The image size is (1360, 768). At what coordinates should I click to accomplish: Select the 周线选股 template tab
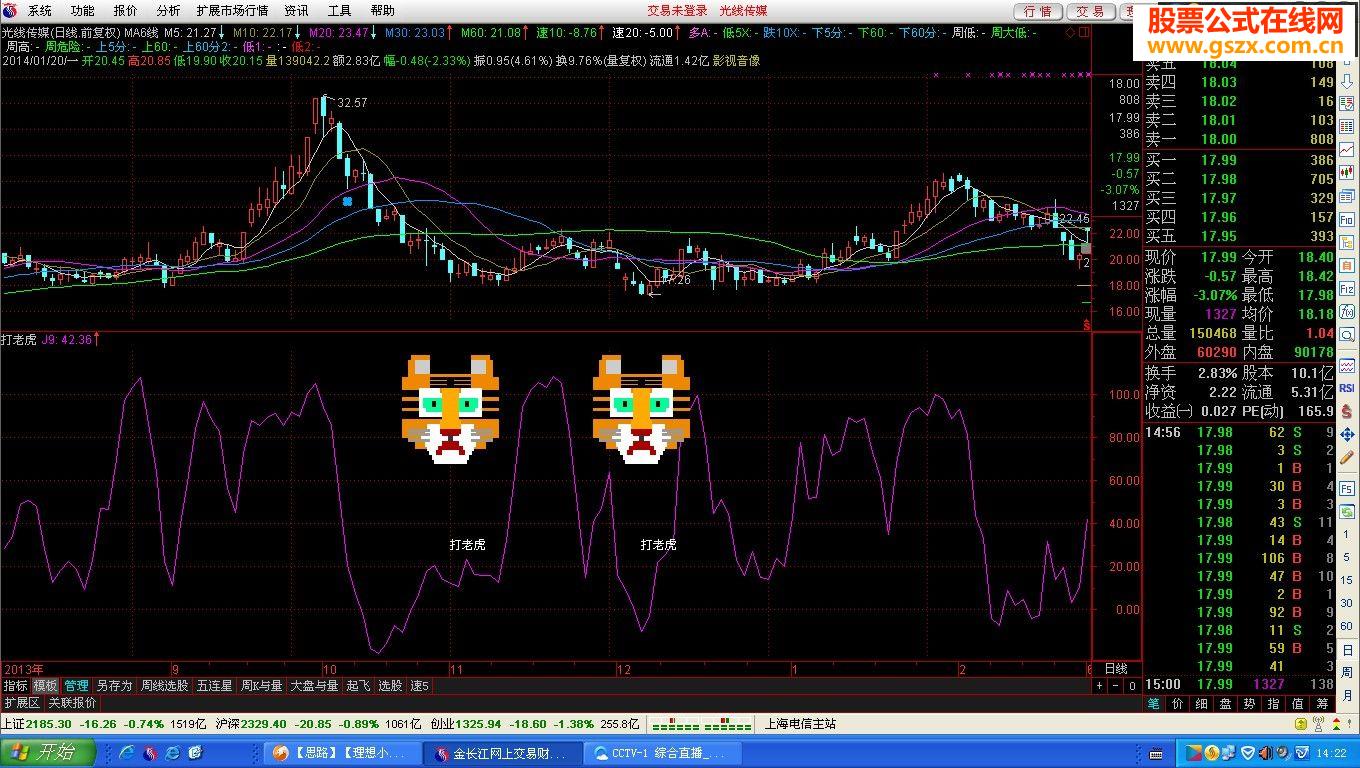pos(165,686)
